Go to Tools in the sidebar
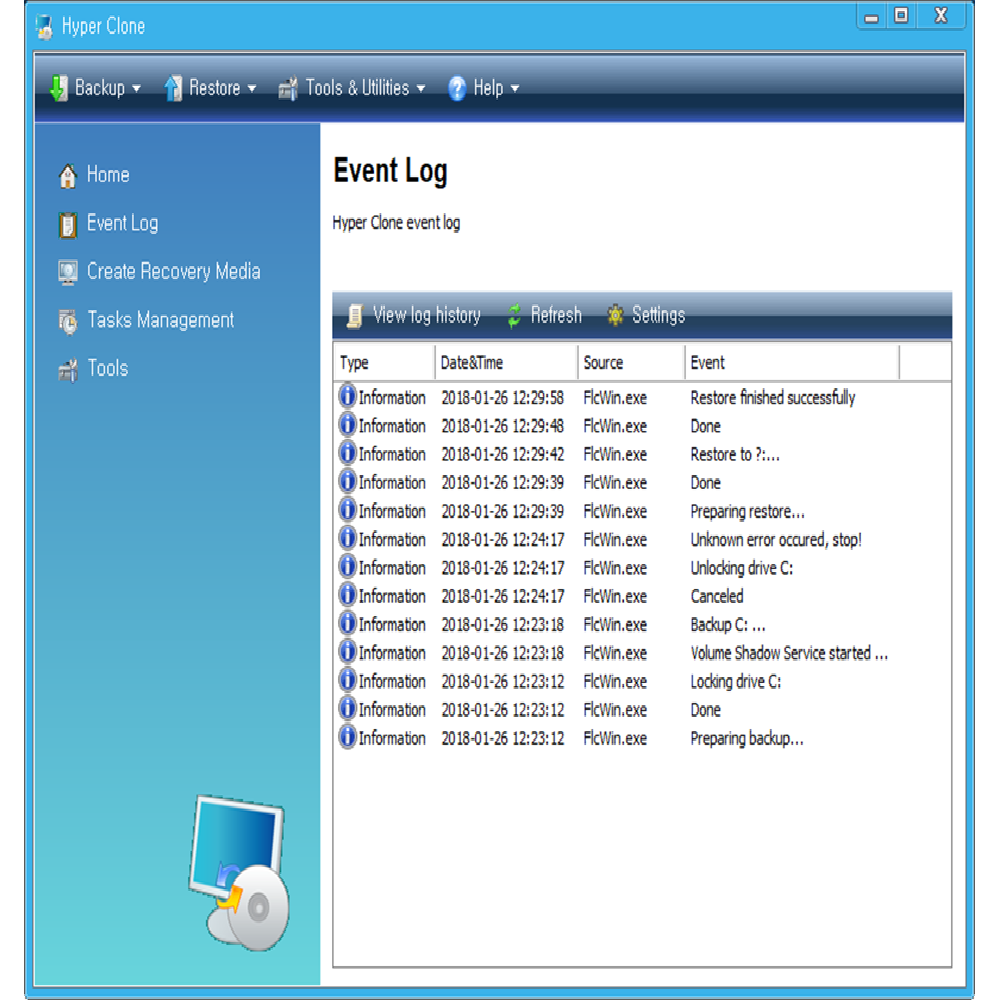 click(x=107, y=368)
